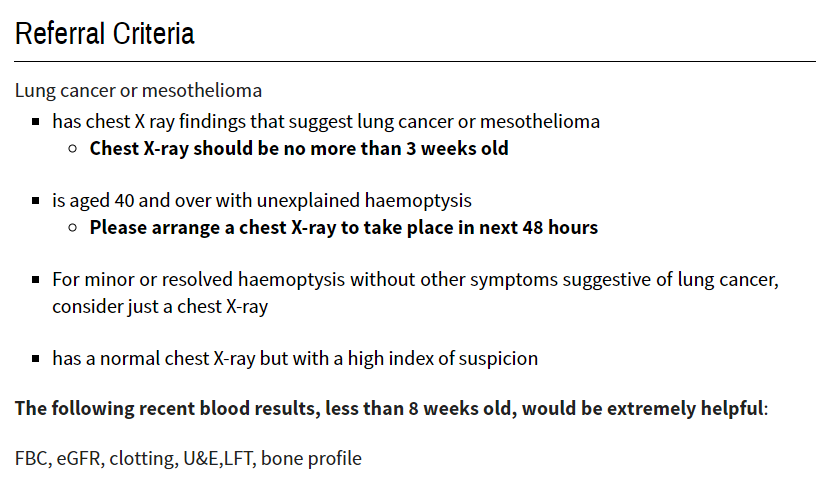Click the 'aged 40 and over' bullet line
Image resolution: width=823 pixels, height=493 pixels.
[x=262, y=201]
